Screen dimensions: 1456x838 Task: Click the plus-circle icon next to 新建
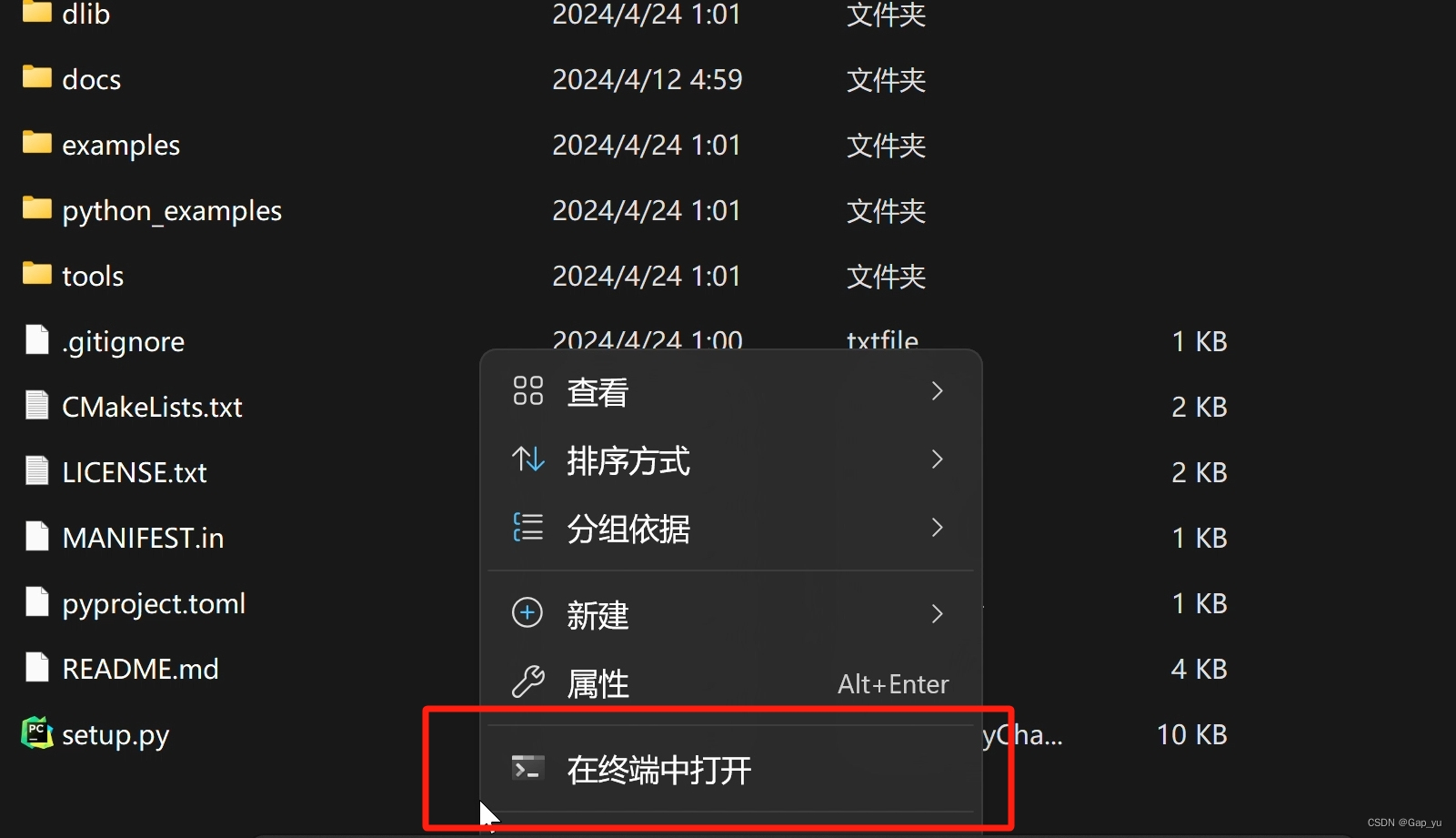[x=527, y=613]
